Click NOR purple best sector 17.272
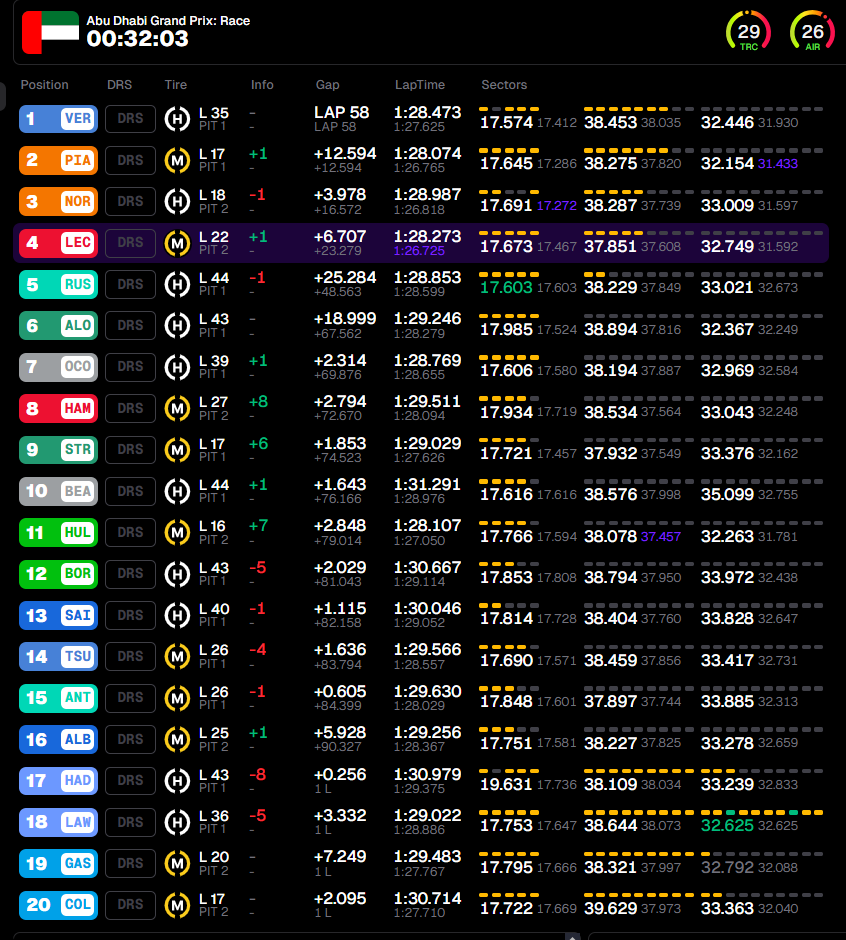The width and height of the screenshot is (846, 940). pyautogui.click(x=556, y=206)
